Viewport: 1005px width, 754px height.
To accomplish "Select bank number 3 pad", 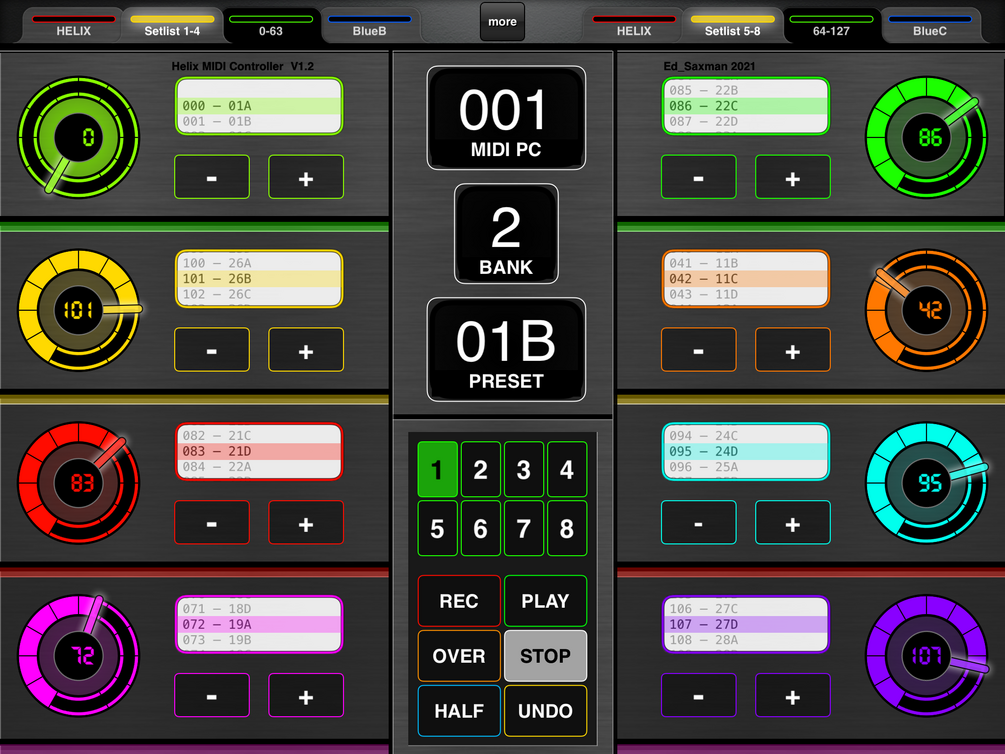I will coord(524,469).
